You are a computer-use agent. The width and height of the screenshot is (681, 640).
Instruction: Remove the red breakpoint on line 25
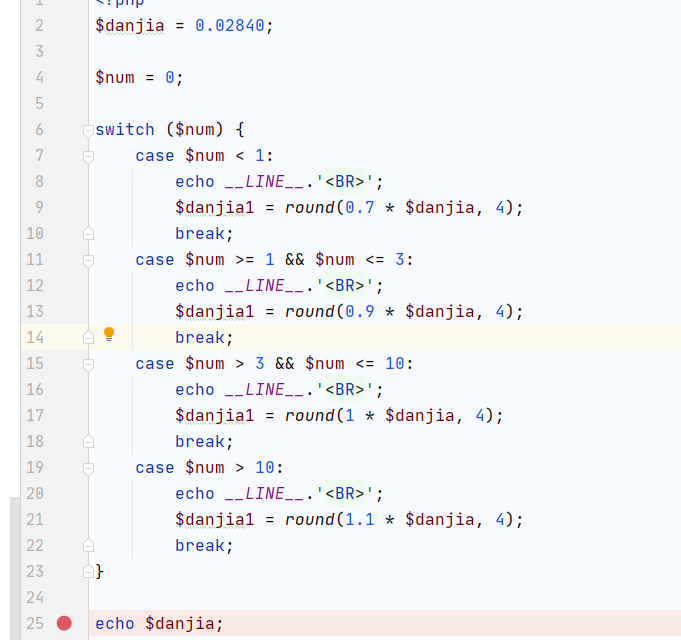pos(65,623)
